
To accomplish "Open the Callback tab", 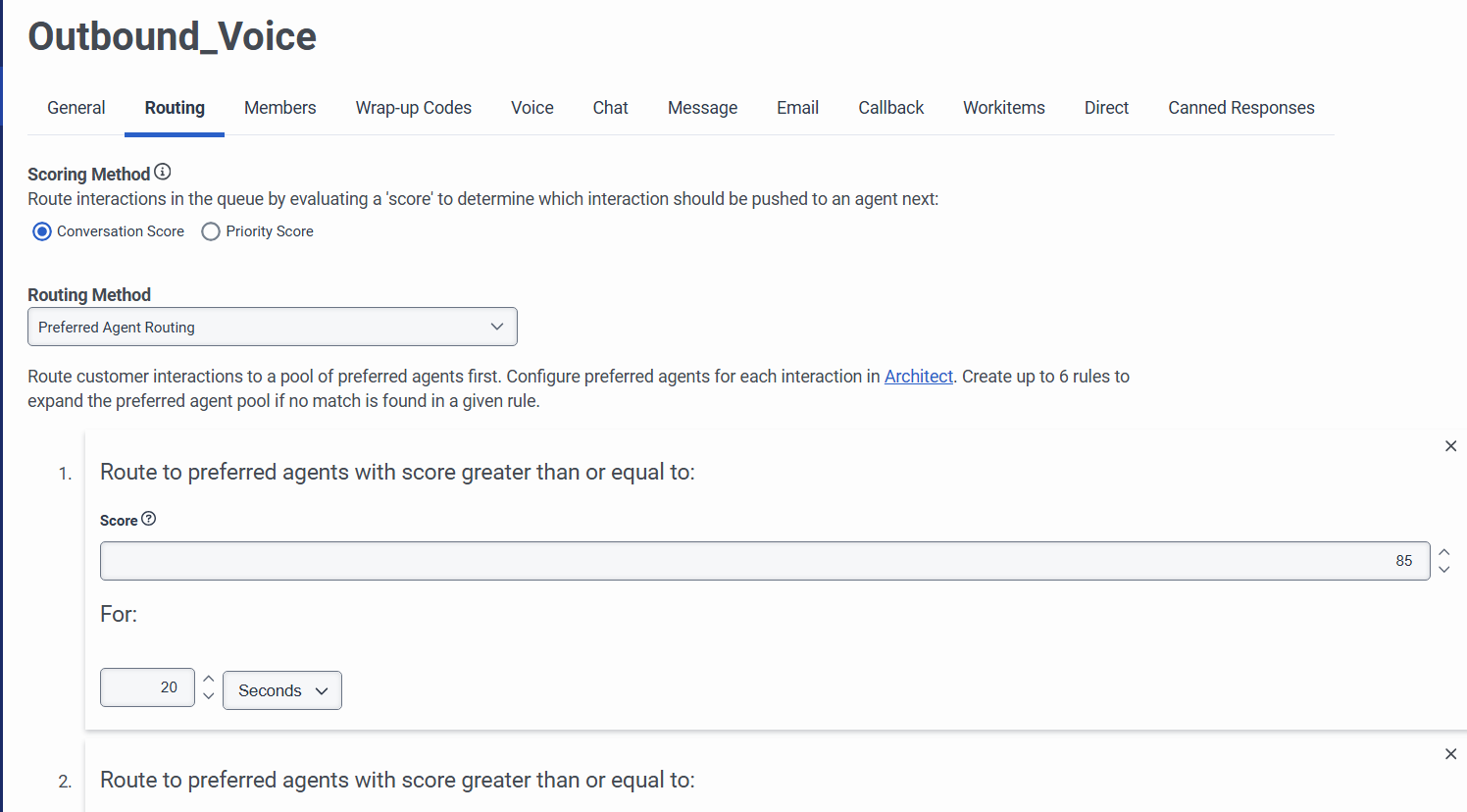I will (x=890, y=108).
